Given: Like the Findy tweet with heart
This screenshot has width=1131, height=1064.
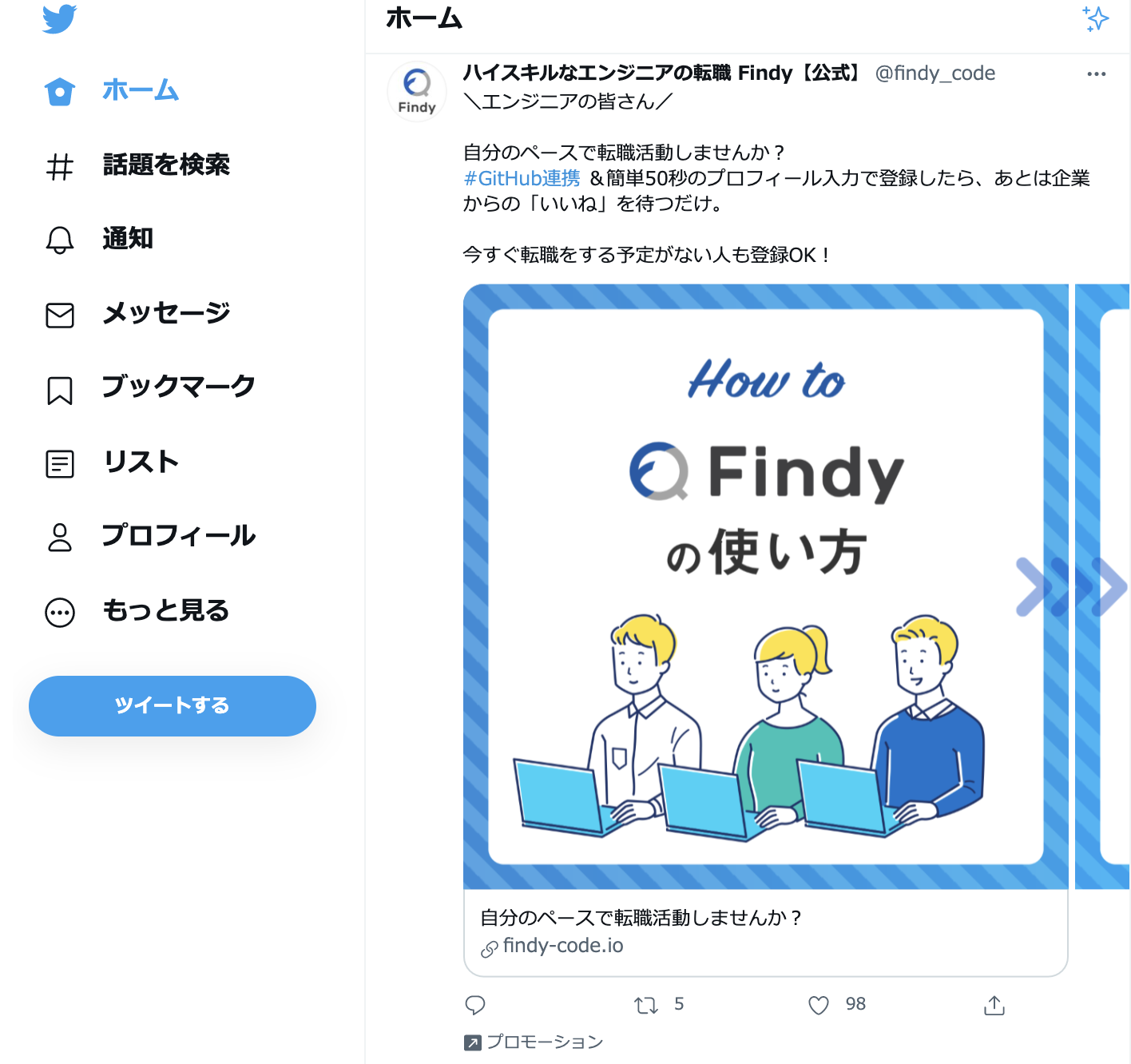Looking at the screenshot, I should [x=819, y=1005].
